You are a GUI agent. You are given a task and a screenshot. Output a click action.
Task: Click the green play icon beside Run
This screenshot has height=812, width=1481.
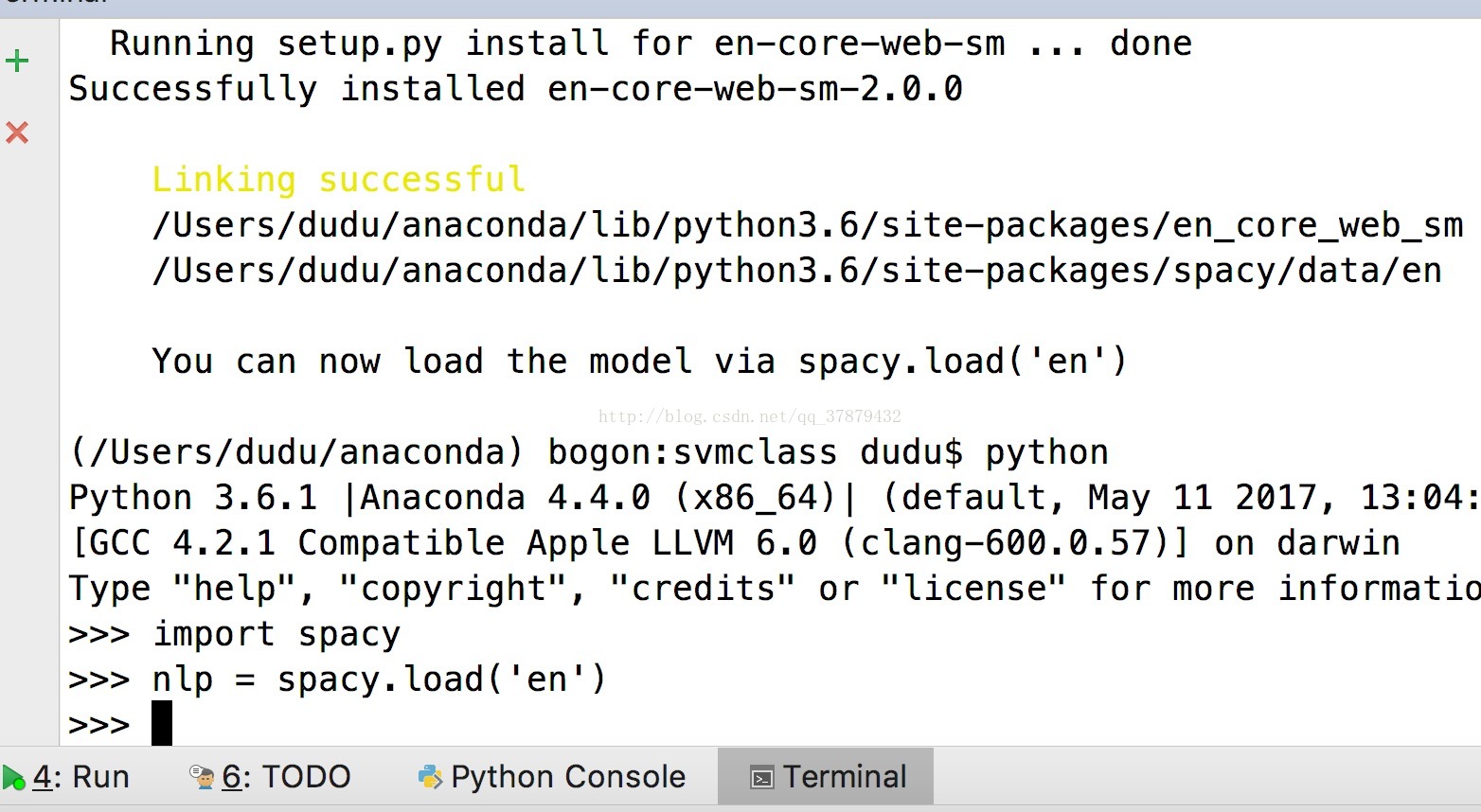pyautogui.click(x=13, y=778)
